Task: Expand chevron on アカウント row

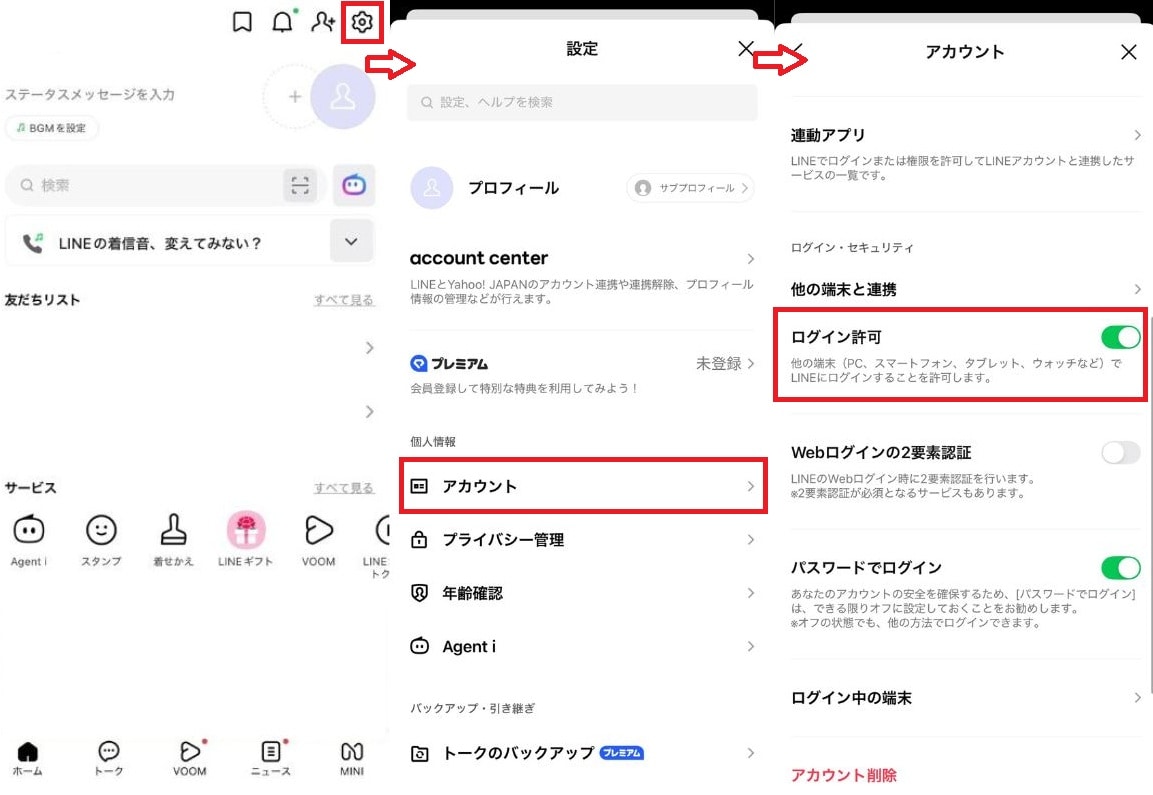Action: click(750, 486)
